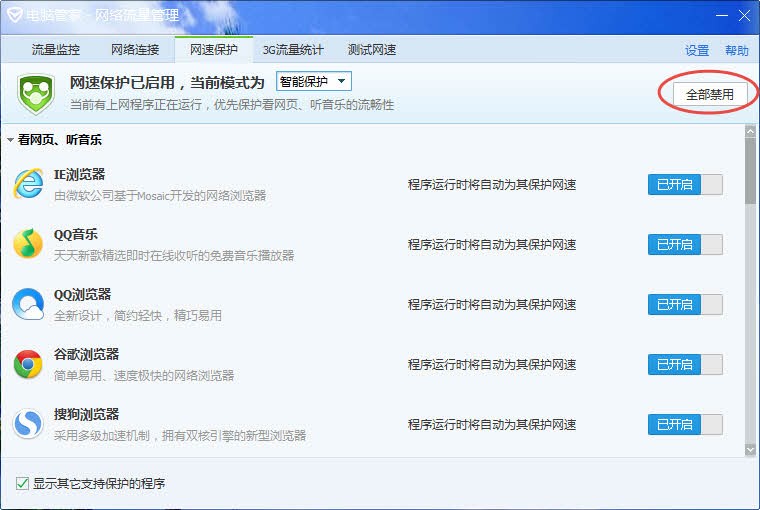Click 由微软公司基于Mosaic开发的网络浏览器 description
Image resolution: width=760 pixels, height=510 pixels.
coord(160,196)
